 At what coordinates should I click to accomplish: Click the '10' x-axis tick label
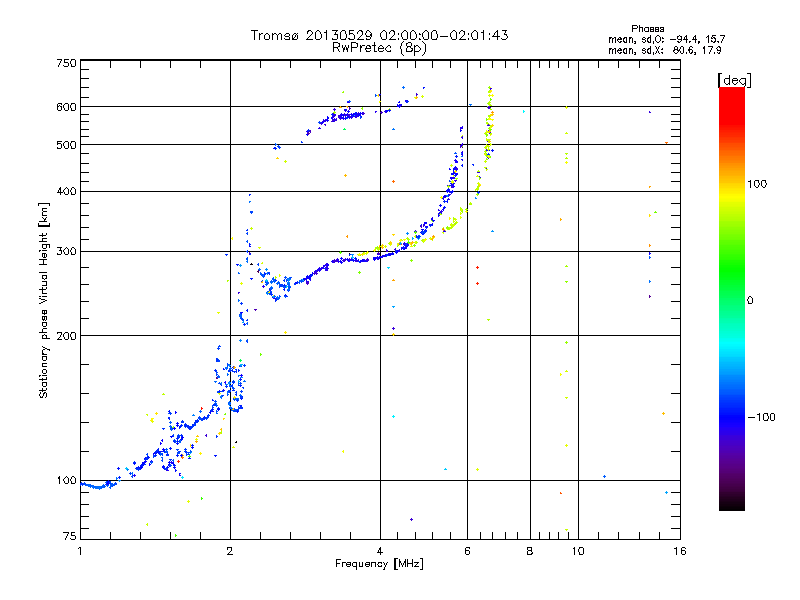coord(578,551)
